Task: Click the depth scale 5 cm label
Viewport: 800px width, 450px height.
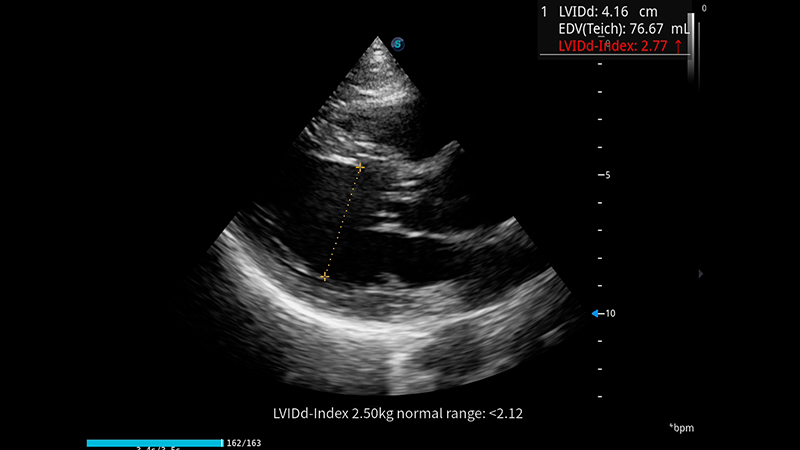Action: pos(606,175)
